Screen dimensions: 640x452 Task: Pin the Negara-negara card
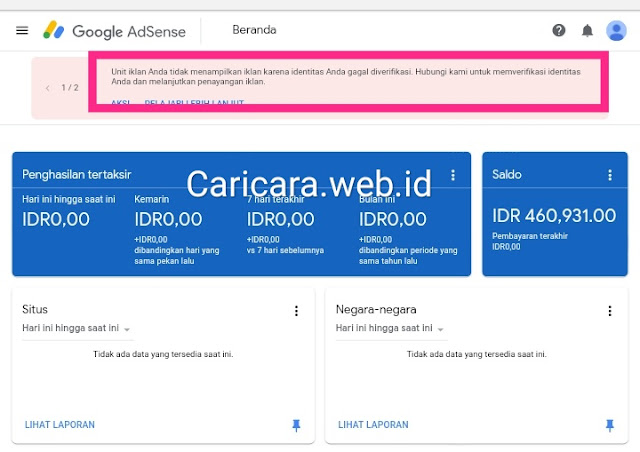pyautogui.click(x=610, y=425)
